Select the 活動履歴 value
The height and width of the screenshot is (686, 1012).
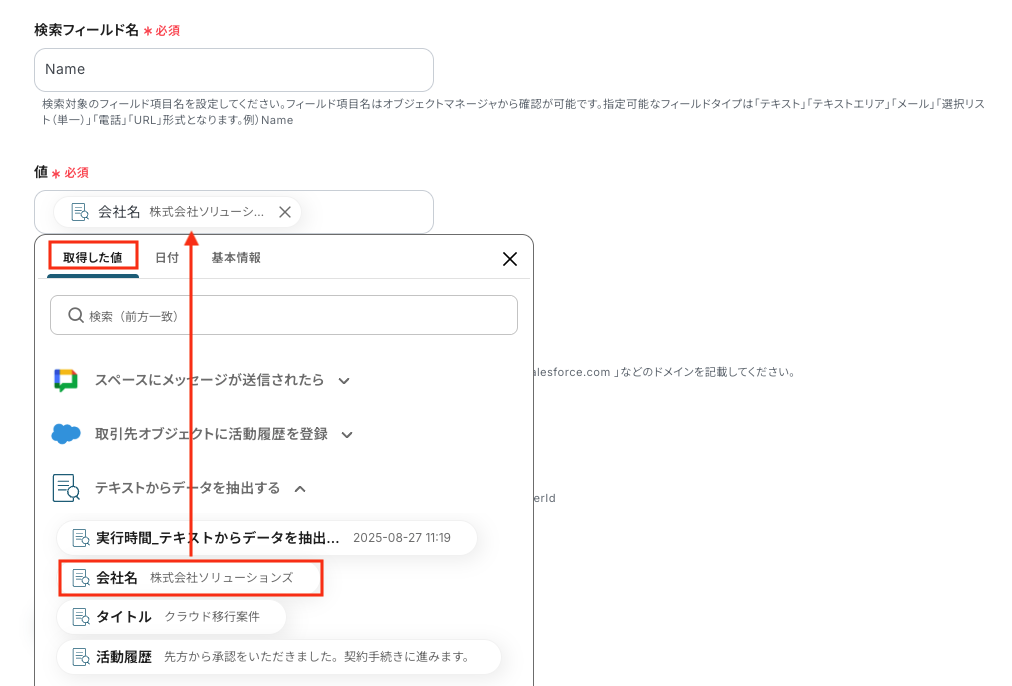279,657
